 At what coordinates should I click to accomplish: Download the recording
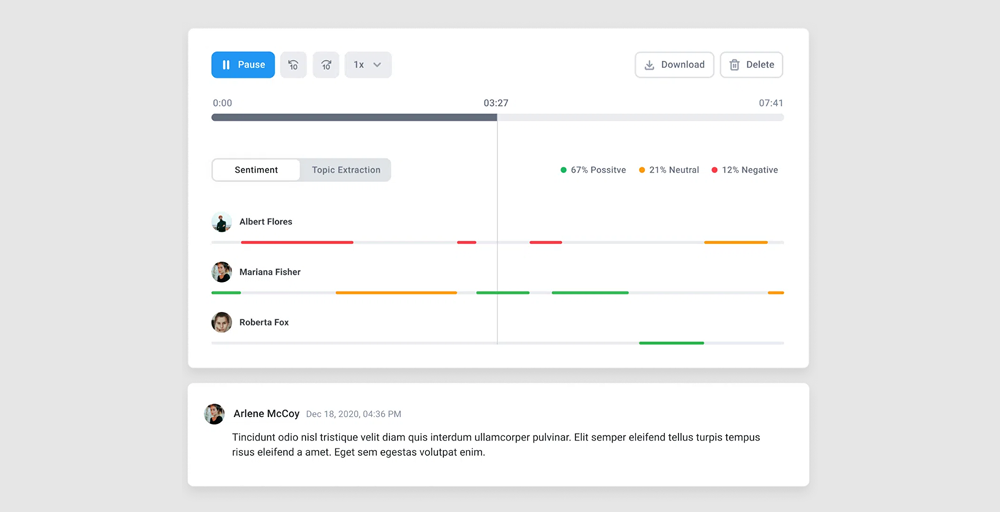[674, 65]
